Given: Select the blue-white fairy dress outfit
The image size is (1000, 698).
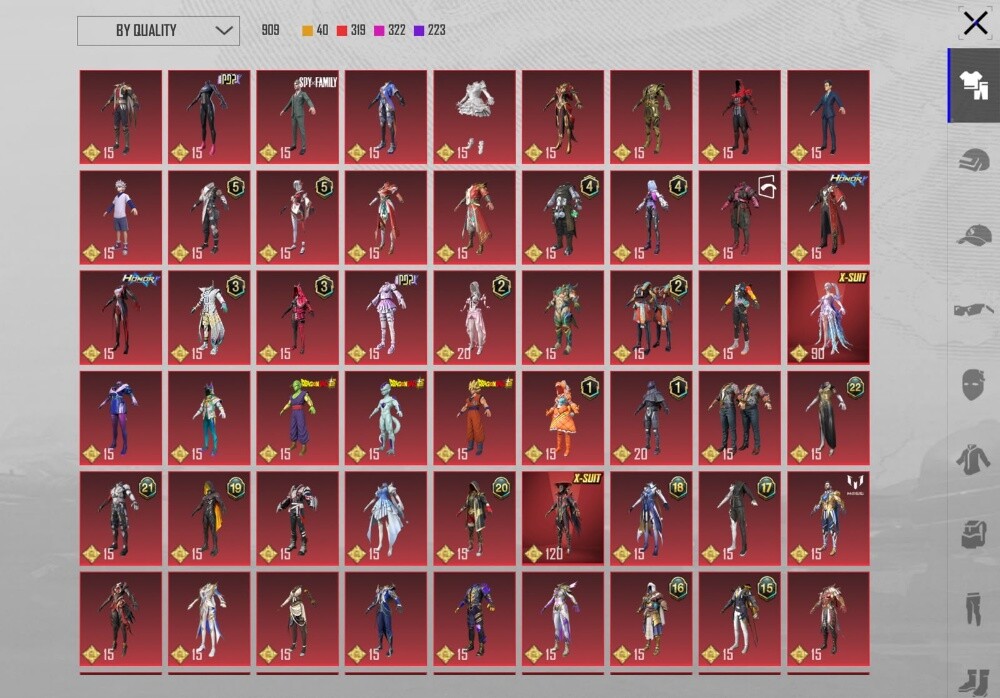Looking at the screenshot, I should [x=386, y=519].
